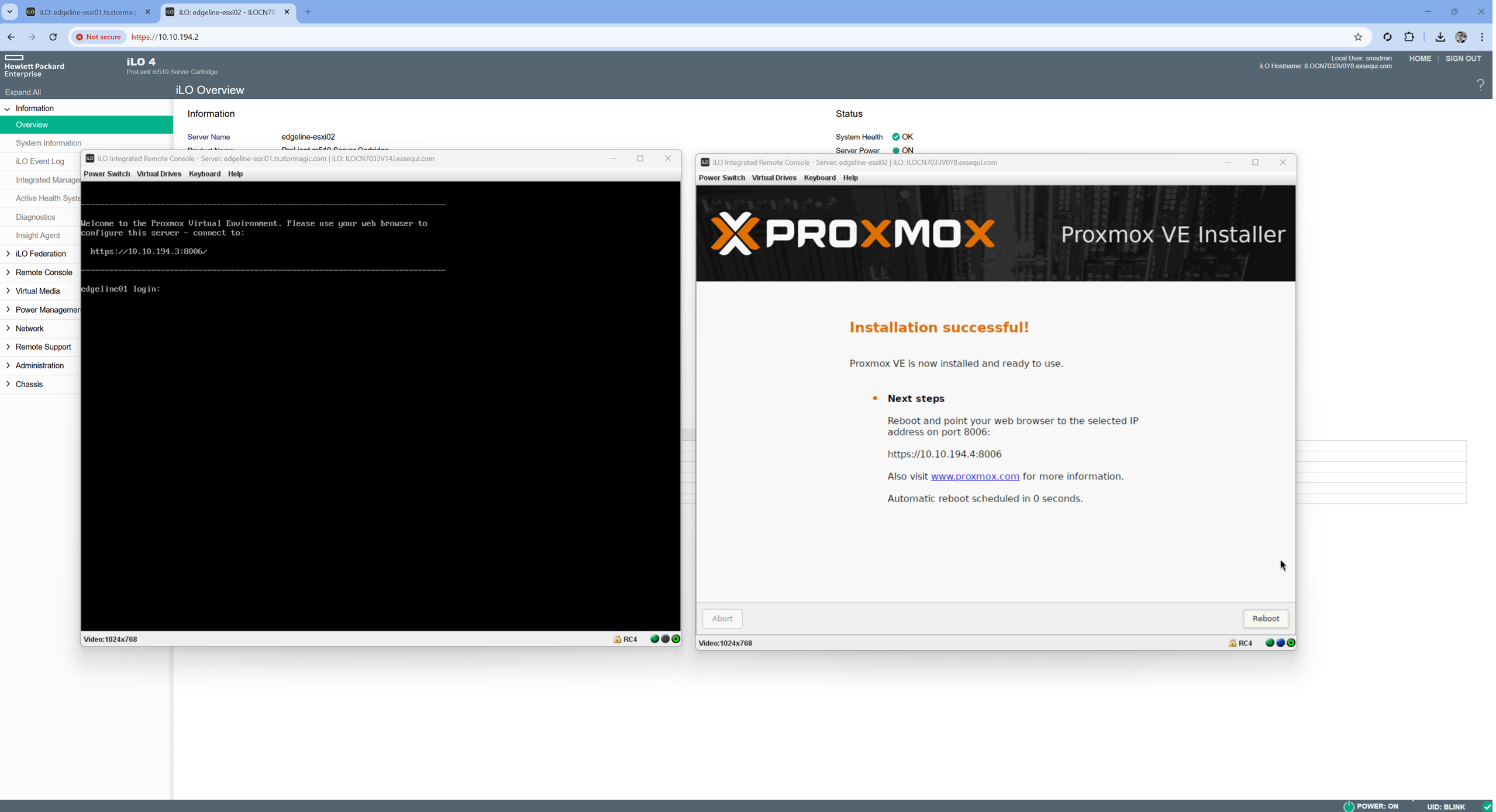Select Overview in the sidebar

pos(87,125)
